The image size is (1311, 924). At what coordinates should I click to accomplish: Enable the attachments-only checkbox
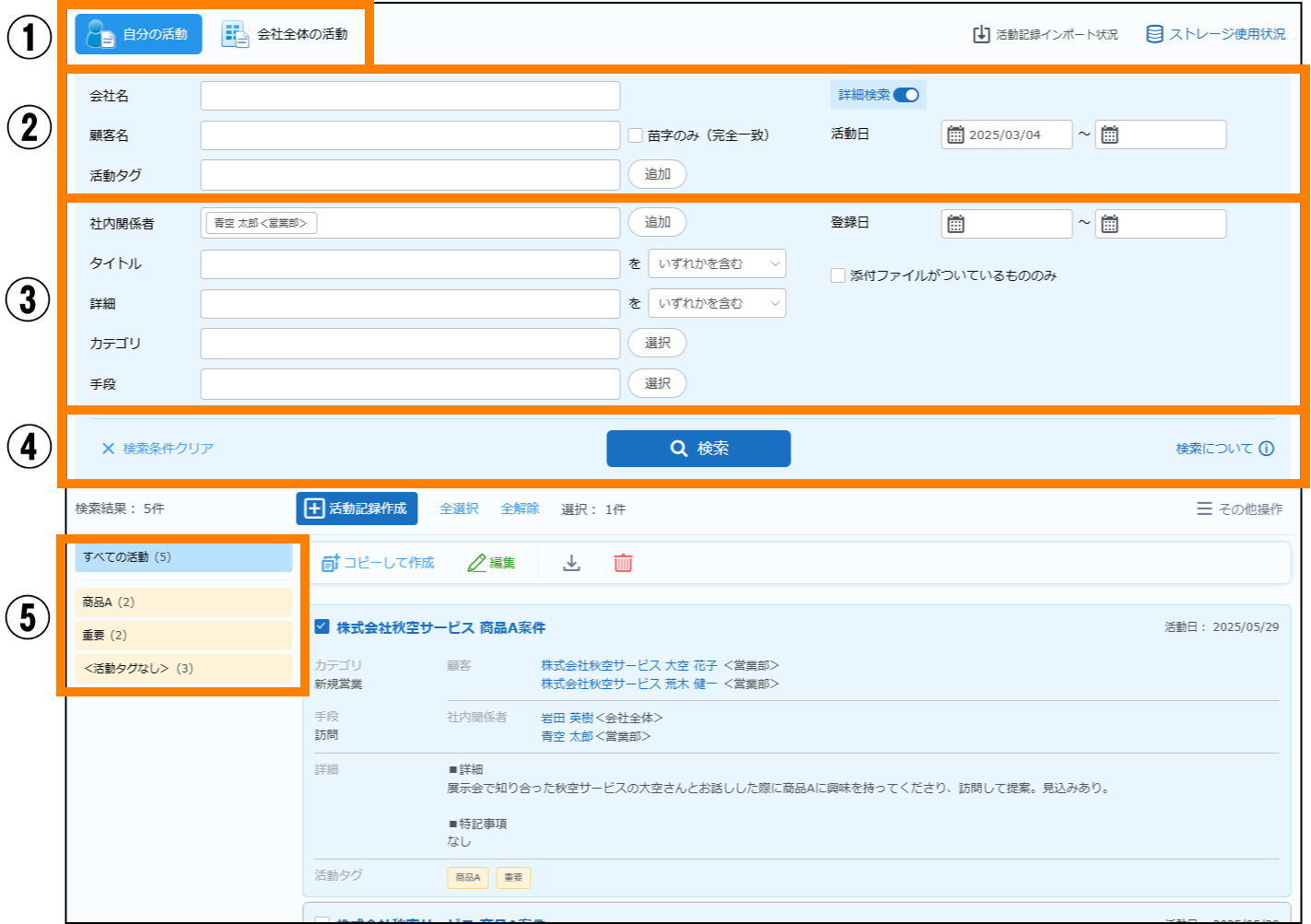837,275
